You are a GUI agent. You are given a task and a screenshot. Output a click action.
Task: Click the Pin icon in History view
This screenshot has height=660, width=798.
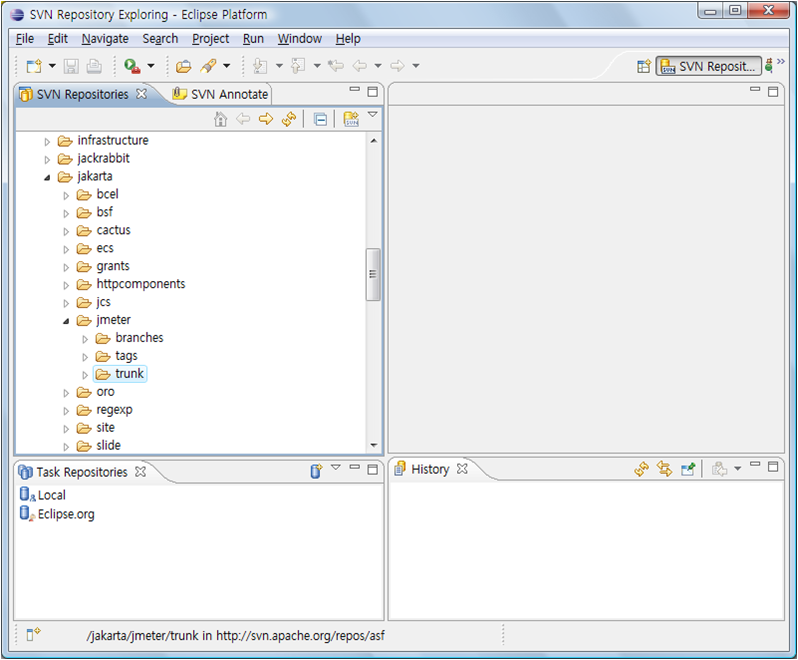coord(688,469)
